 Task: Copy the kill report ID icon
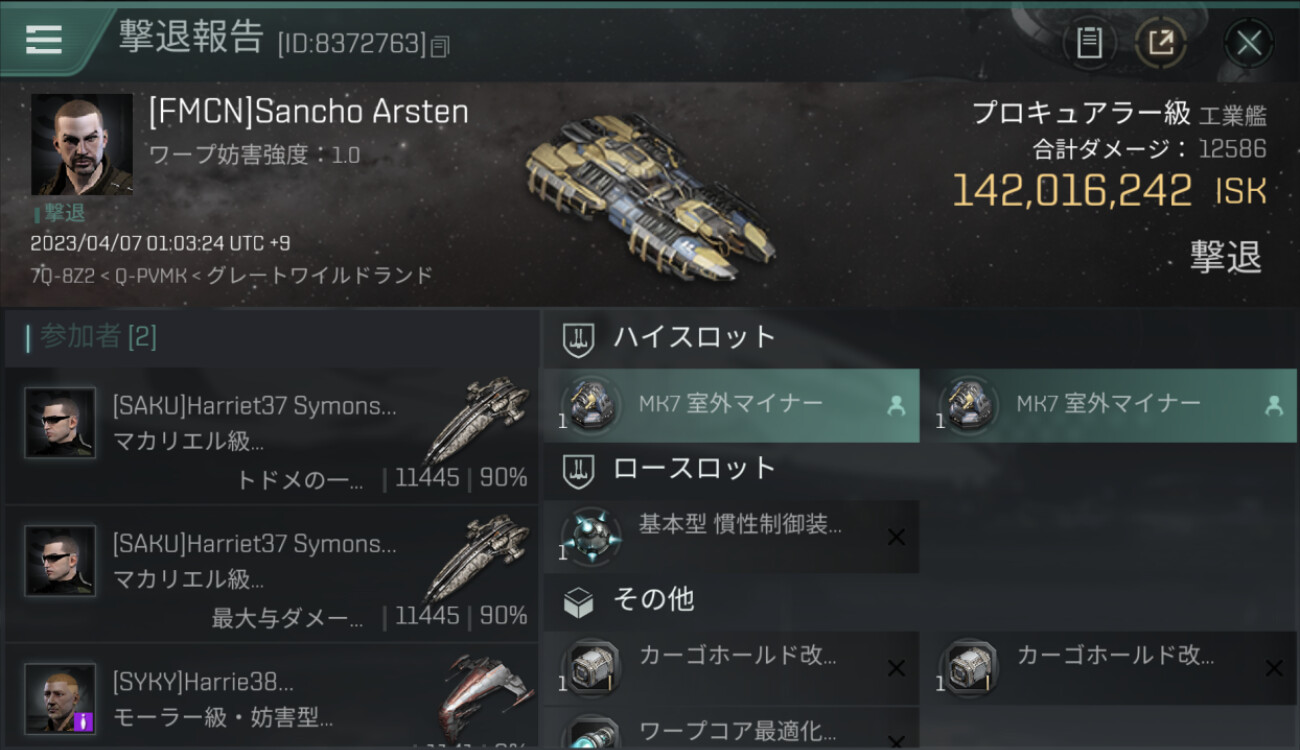[441, 47]
